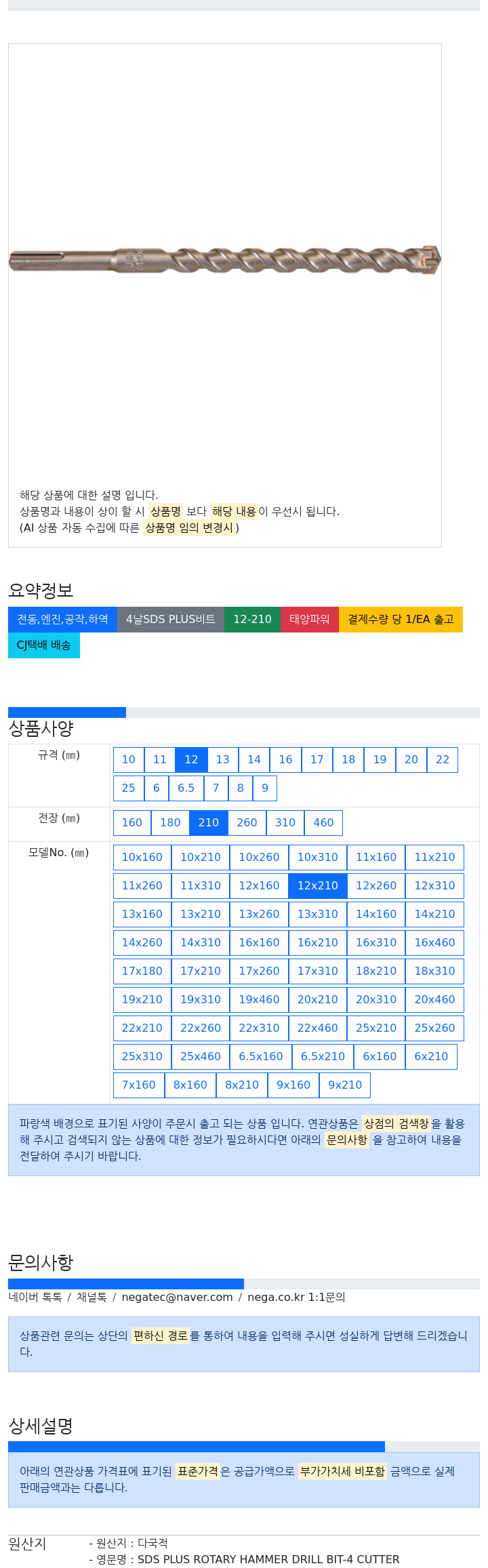Select diameter size 14
Screen dimensions: 488x1568
[x=254, y=760]
